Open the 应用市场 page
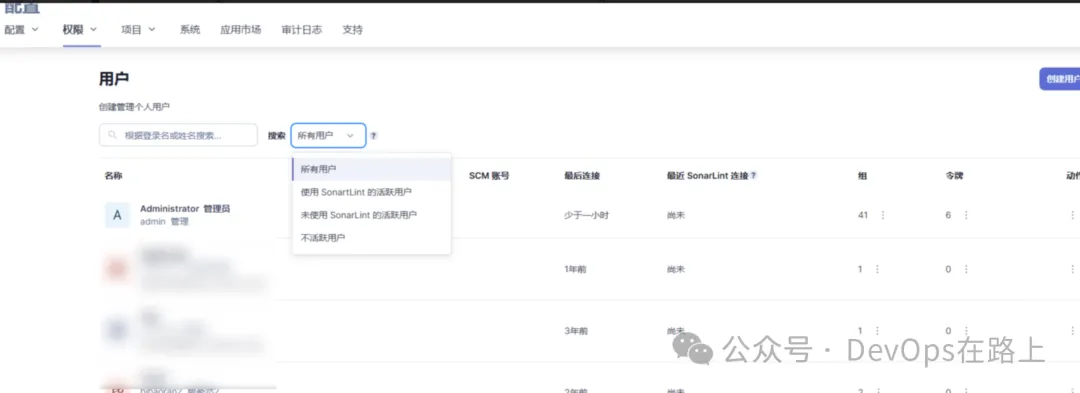Viewport: 1080px width, 393px height. [x=240, y=30]
